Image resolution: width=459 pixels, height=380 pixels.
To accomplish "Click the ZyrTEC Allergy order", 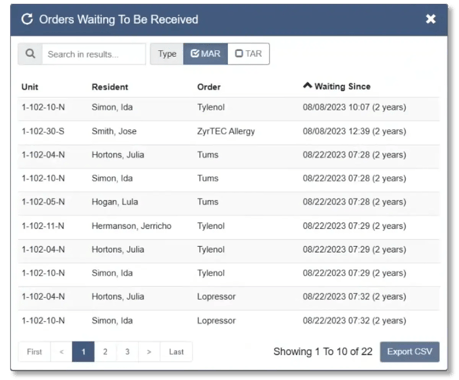I will point(226,131).
